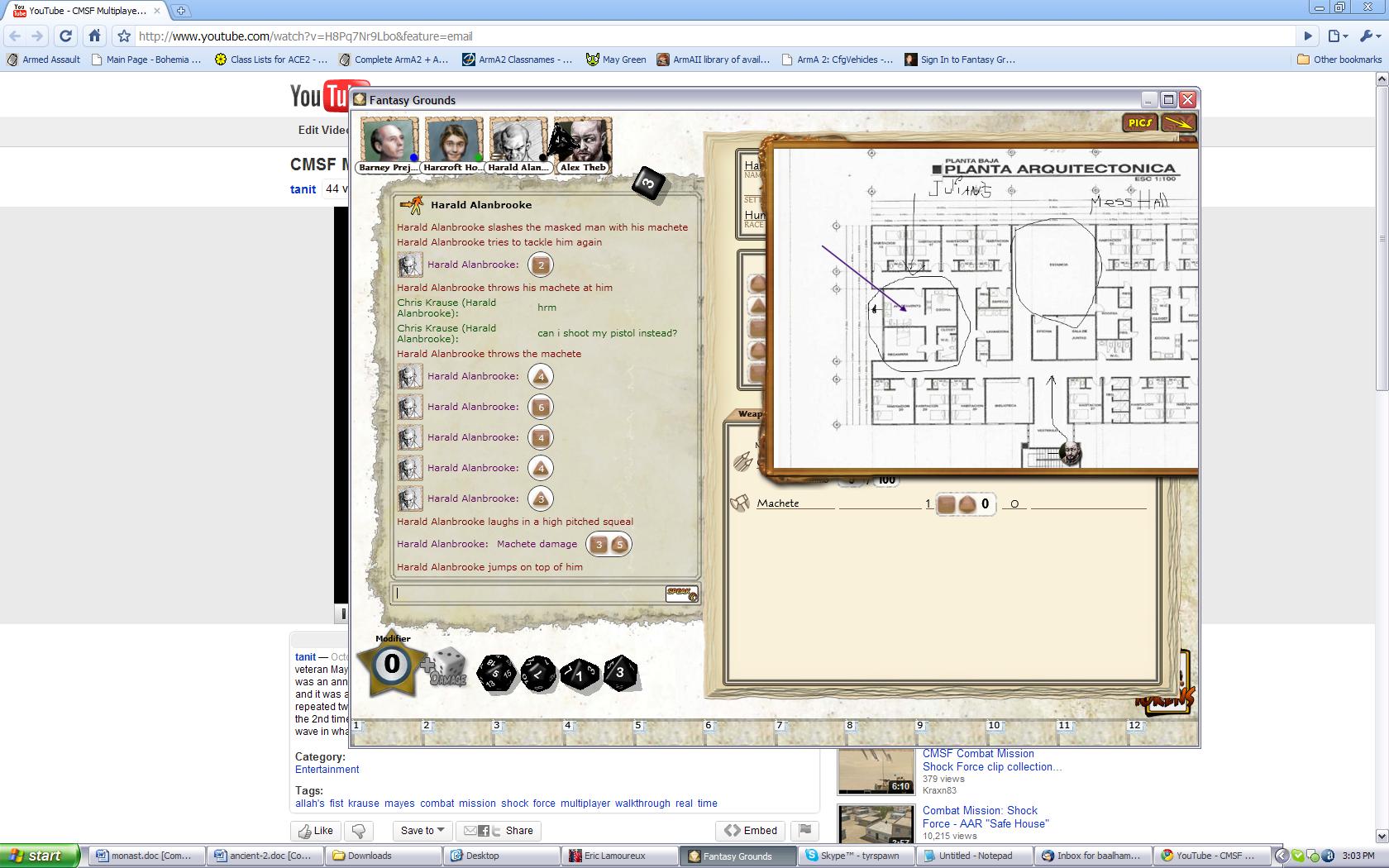1389x868 pixels.
Task: Click the speak mode icon in chat
Action: click(x=681, y=594)
